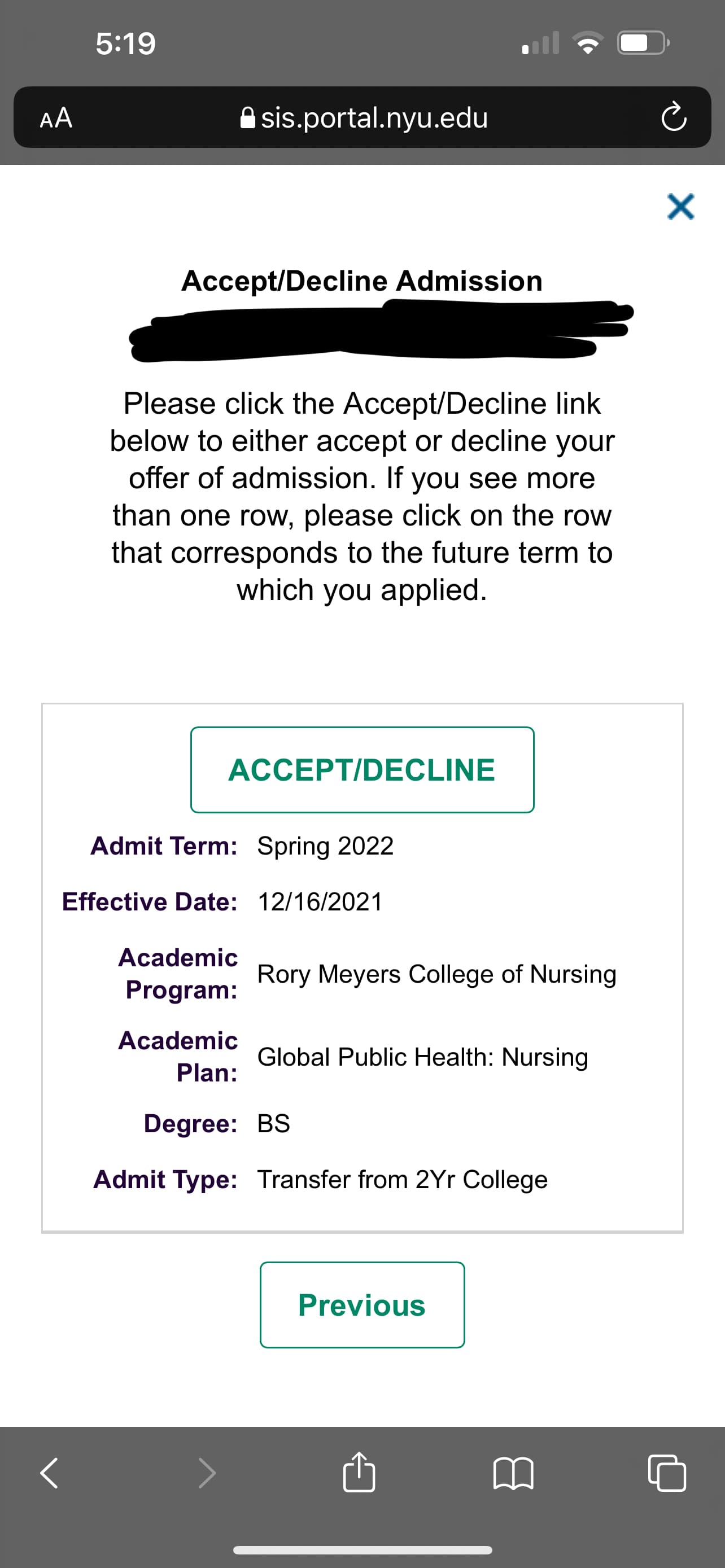Tap the lock icon beside the URL
The image size is (725, 1568).
point(248,118)
